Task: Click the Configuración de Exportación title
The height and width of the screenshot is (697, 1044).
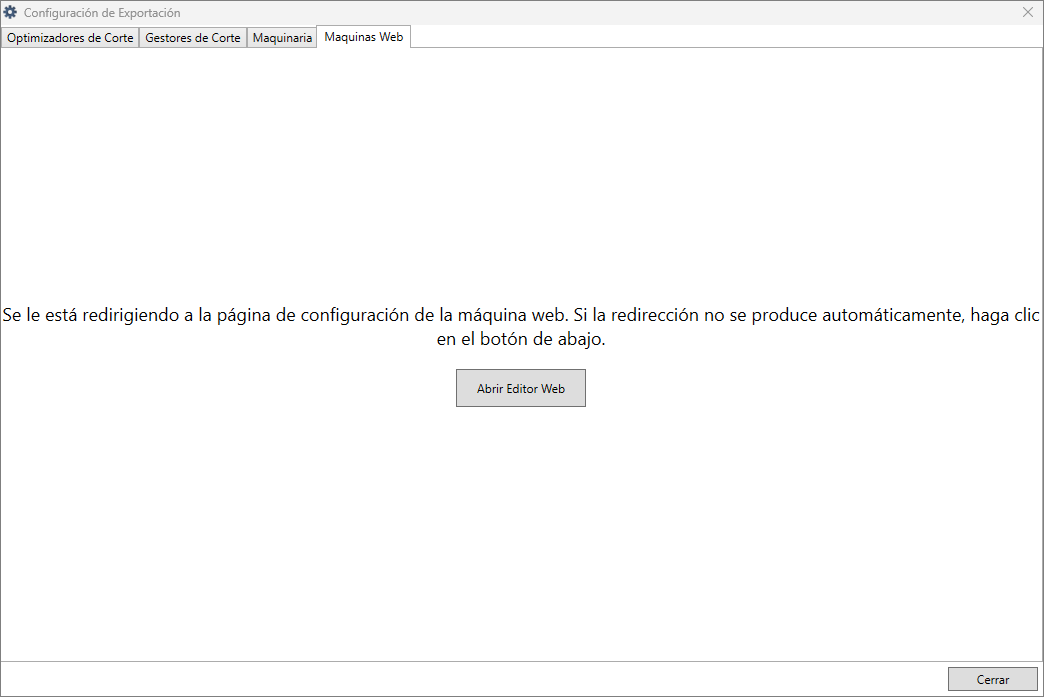Action: click(x=102, y=13)
